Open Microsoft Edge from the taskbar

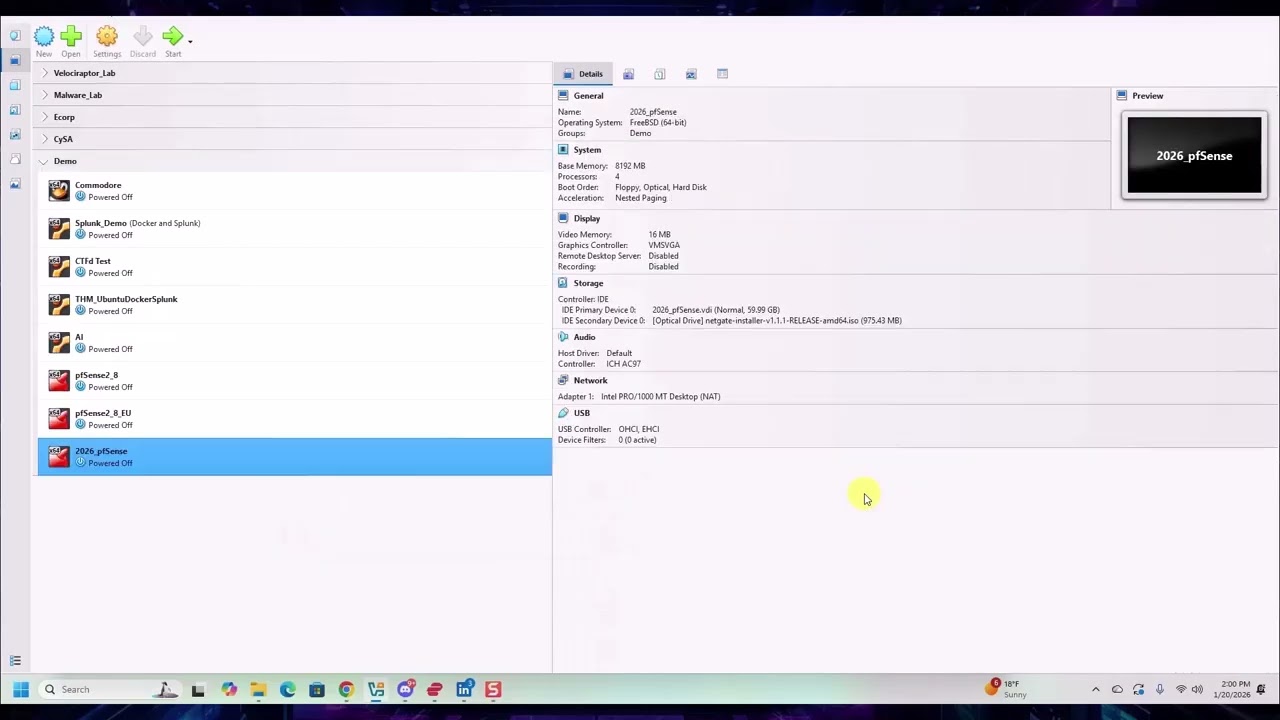(x=287, y=689)
